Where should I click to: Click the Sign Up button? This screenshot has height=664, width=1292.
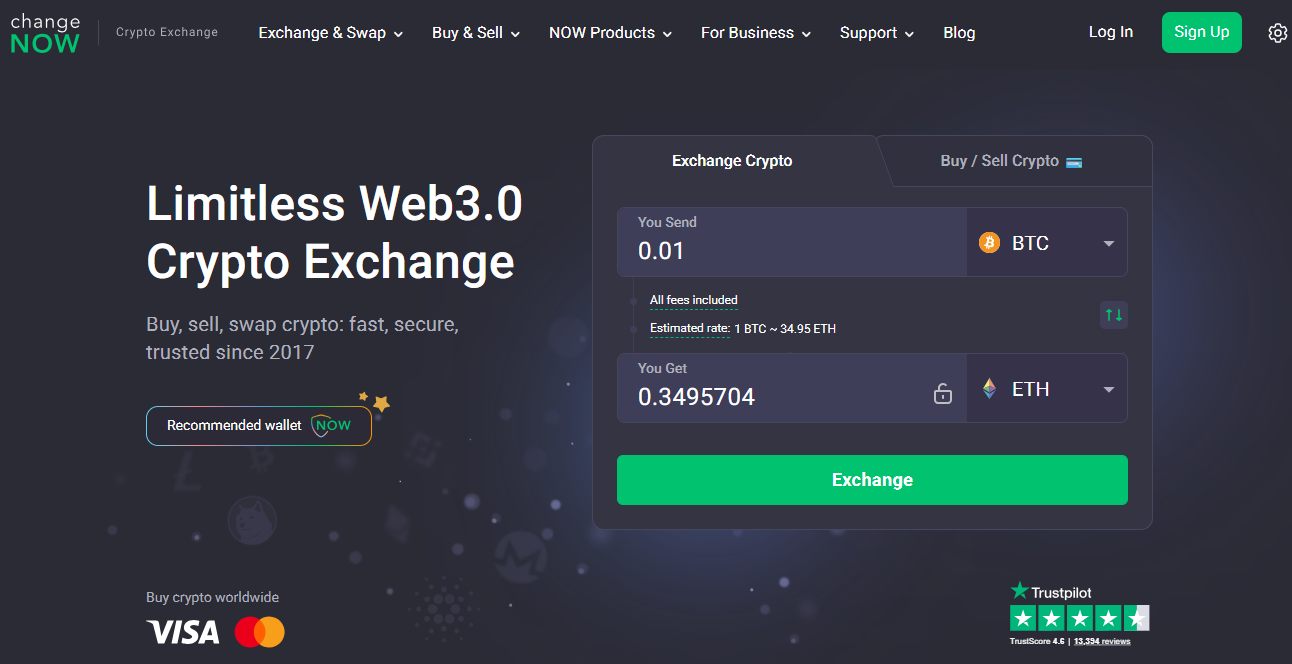(x=1202, y=32)
